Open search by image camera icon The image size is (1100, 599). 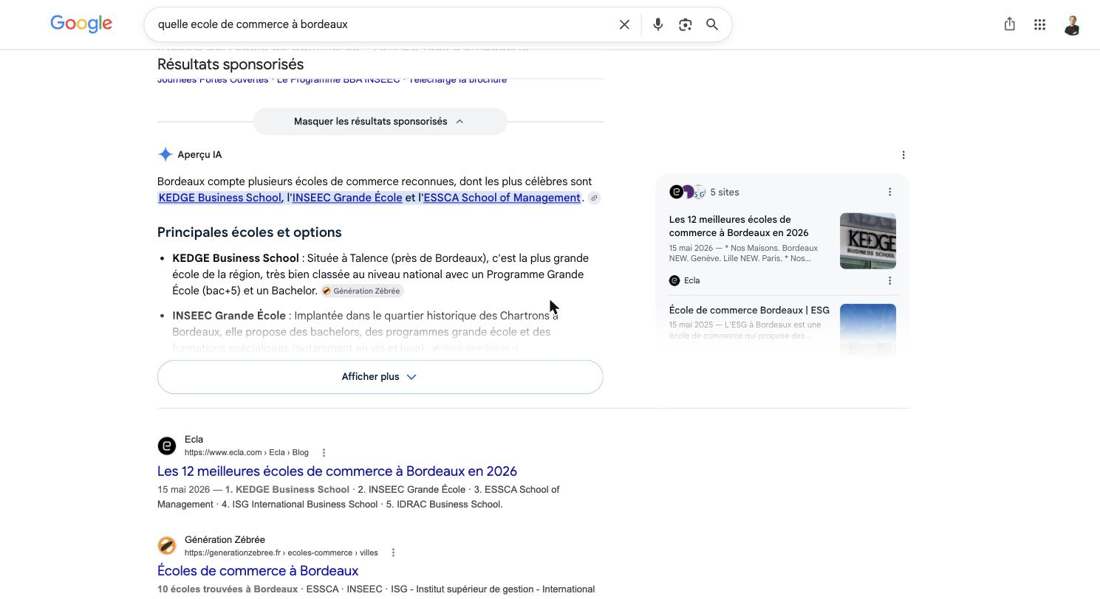pyautogui.click(x=685, y=25)
